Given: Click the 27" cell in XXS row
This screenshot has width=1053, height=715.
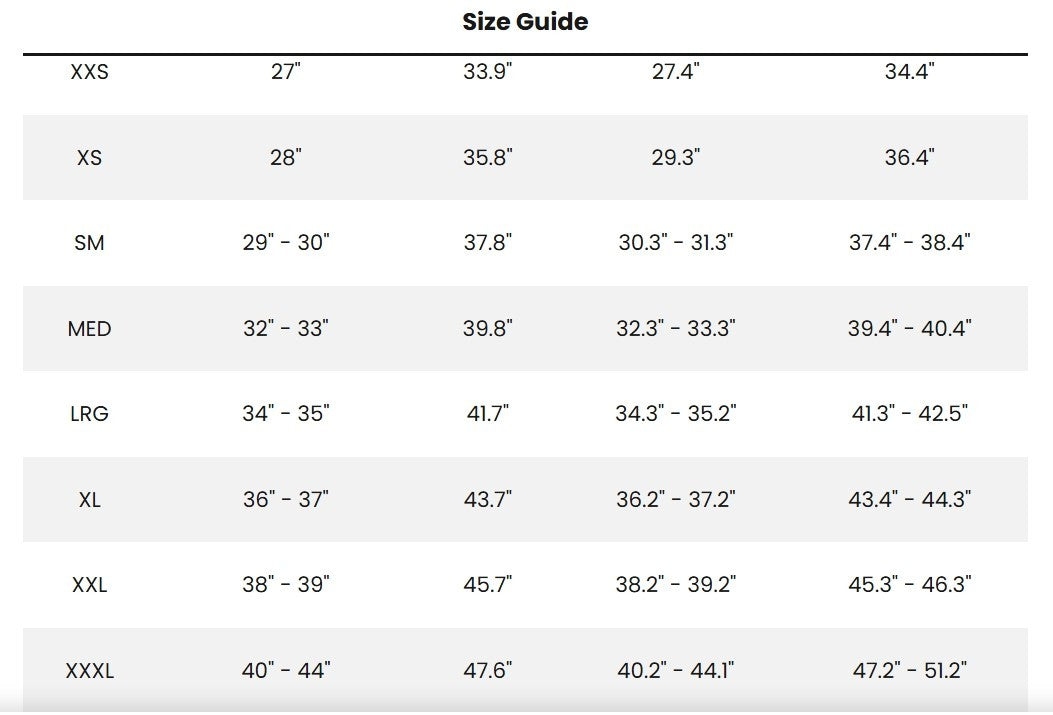Looking at the screenshot, I should point(286,72).
